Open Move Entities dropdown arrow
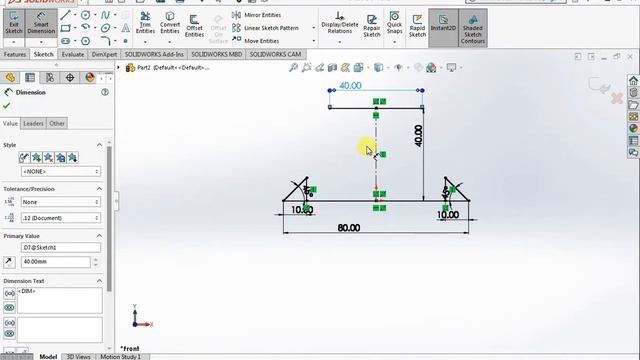This screenshot has width=640, height=360. coord(313,41)
